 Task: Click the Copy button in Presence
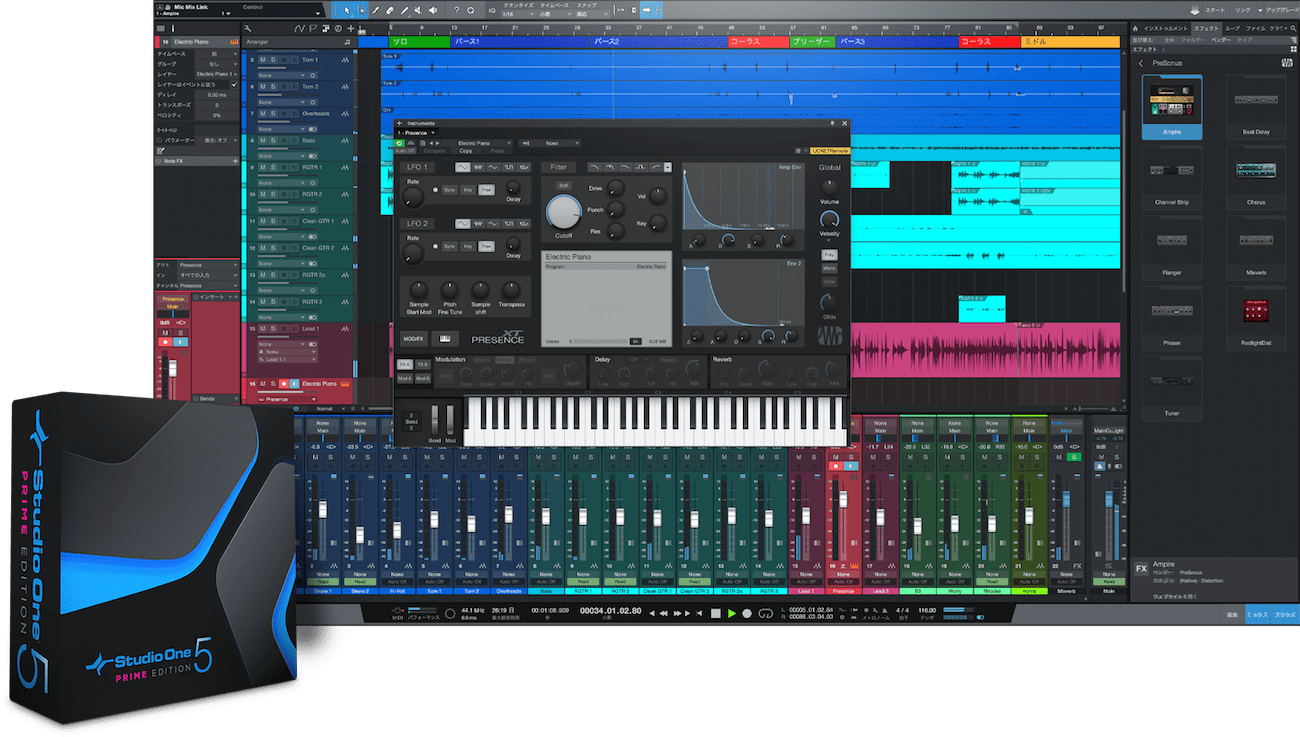coord(465,151)
